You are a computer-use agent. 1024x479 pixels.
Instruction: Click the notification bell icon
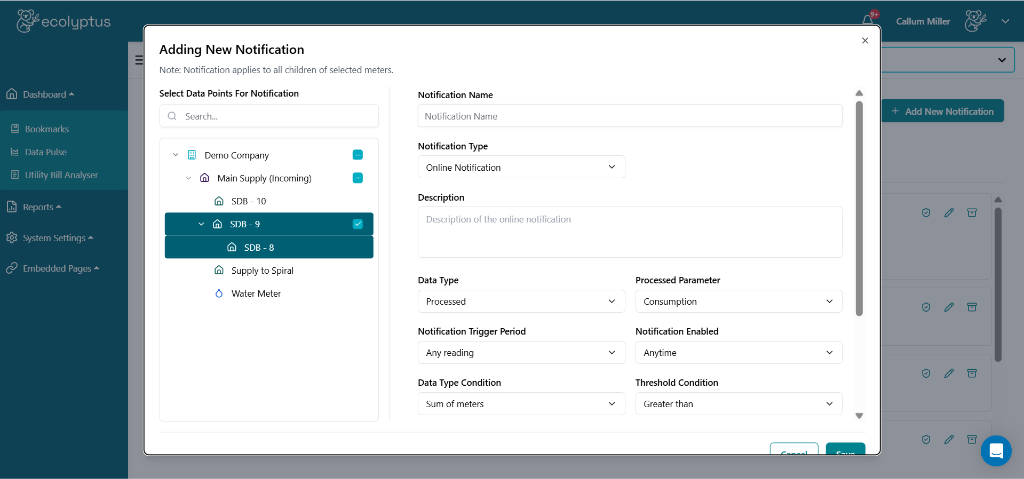click(x=867, y=21)
